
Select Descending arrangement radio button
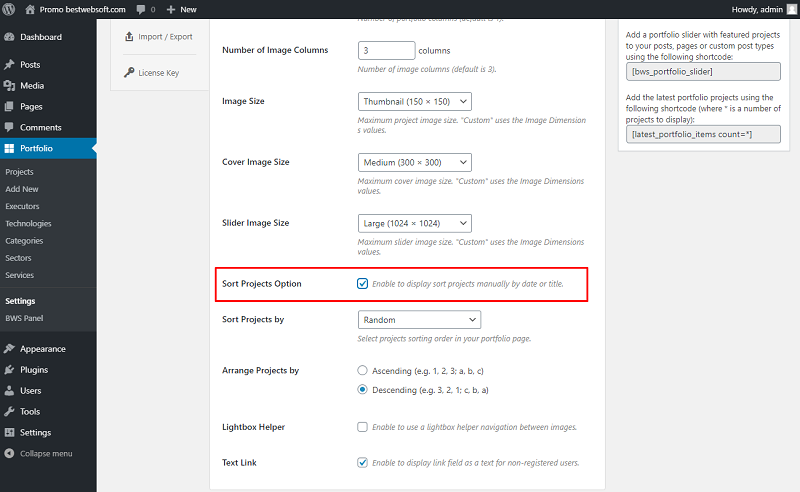click(x=362, y=389)
